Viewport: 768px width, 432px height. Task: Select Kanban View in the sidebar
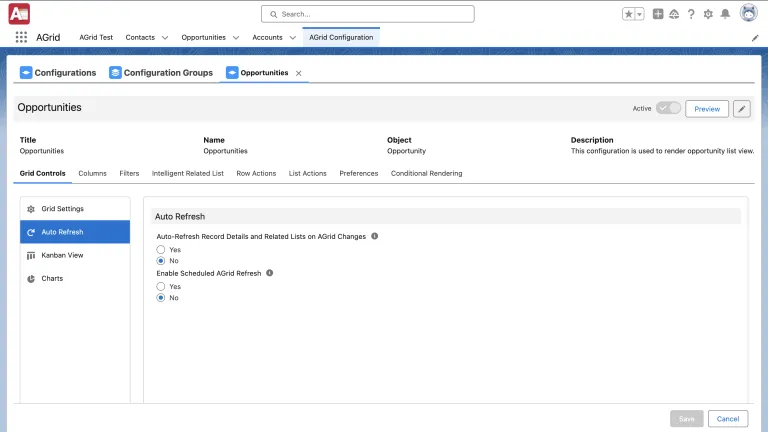[75, 255]
